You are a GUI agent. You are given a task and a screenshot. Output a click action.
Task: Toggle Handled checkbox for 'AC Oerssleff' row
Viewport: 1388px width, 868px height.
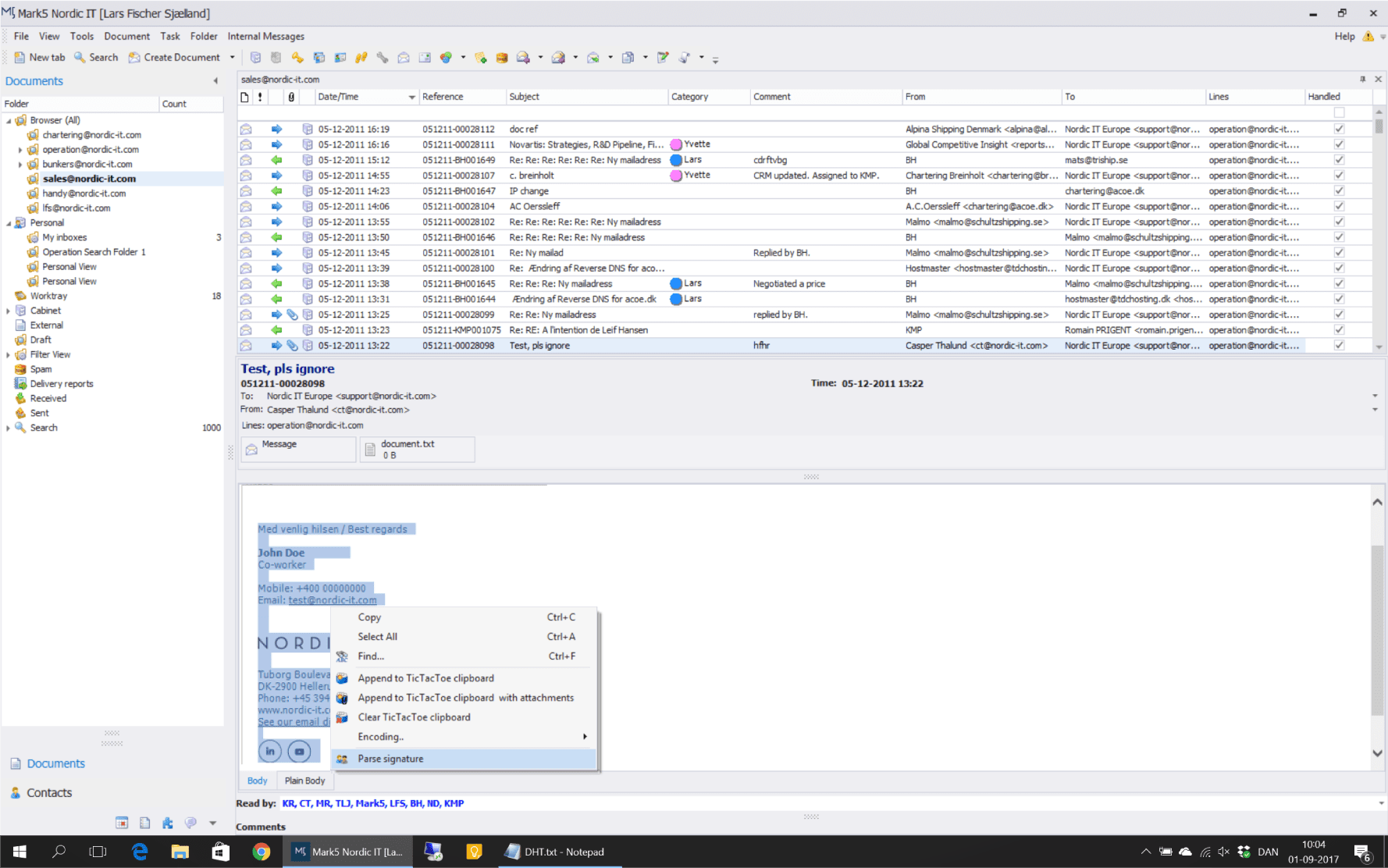1339,206
